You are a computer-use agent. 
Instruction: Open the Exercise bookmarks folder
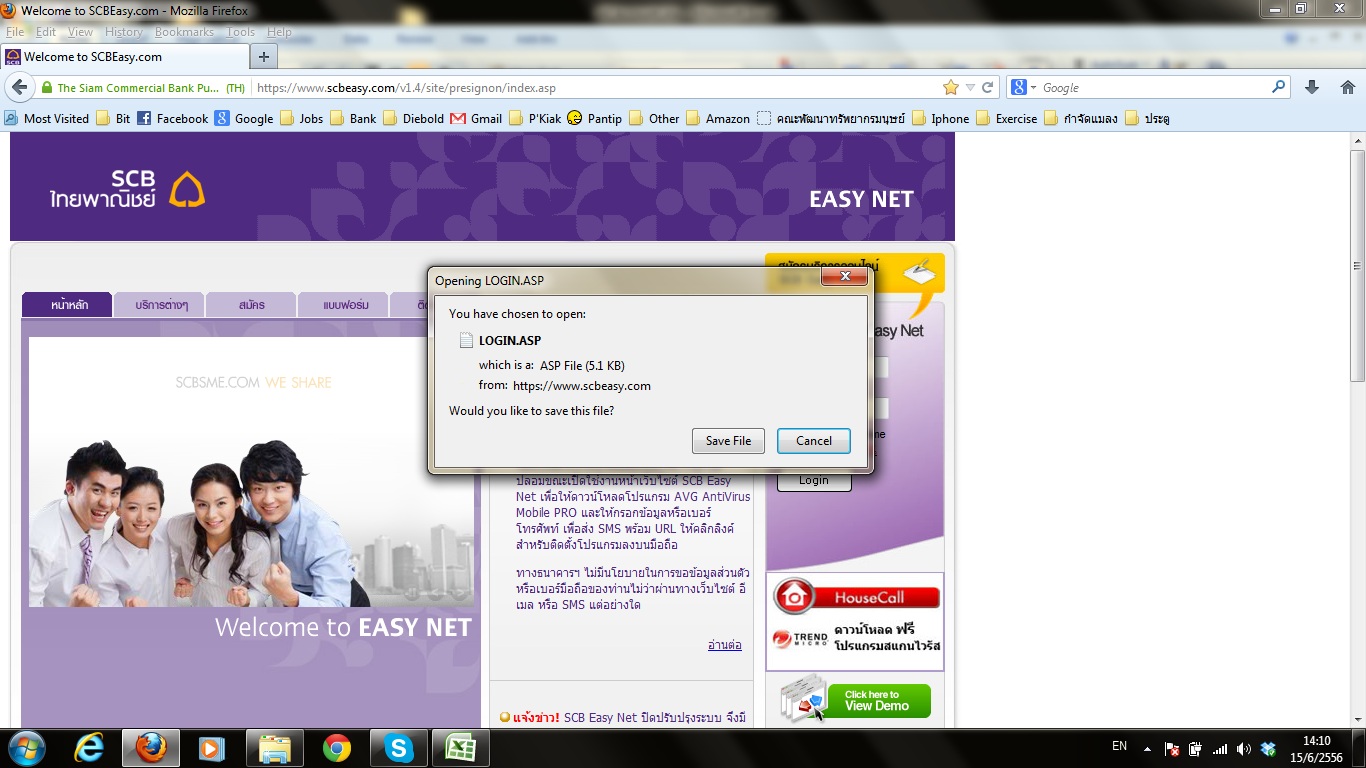tap(1007, 118)
